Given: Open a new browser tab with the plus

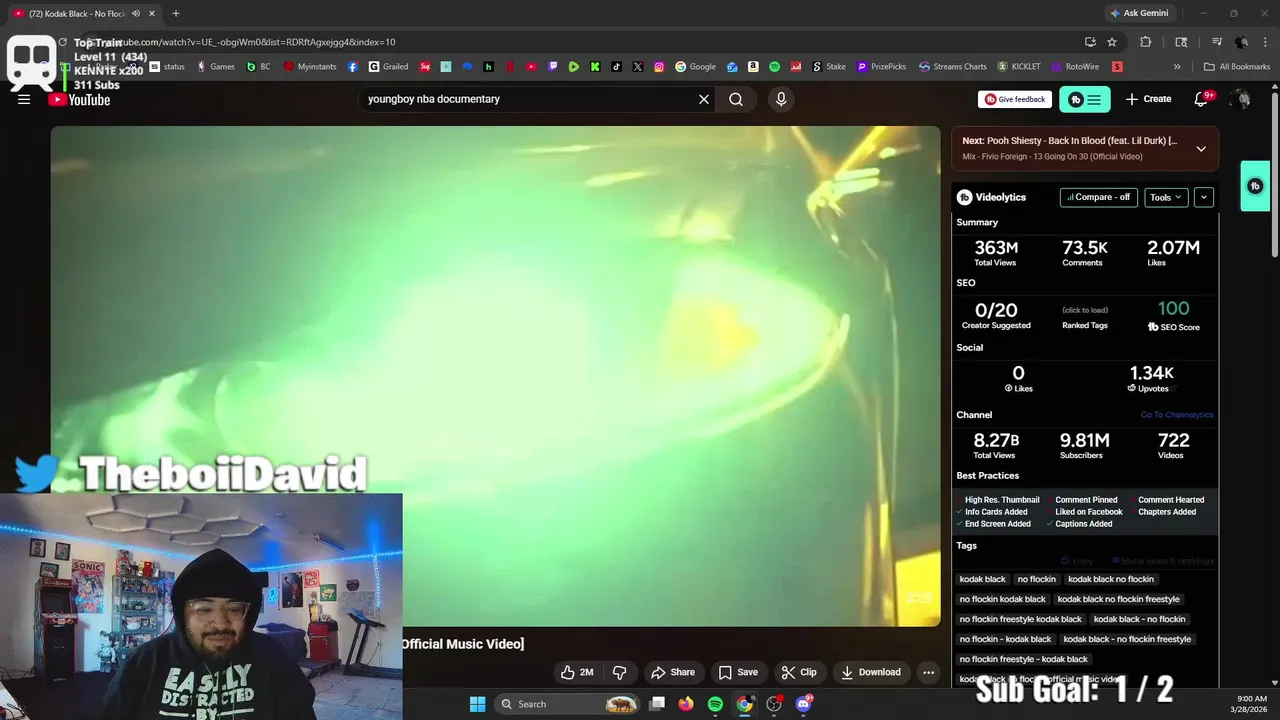Looking at the screenshot, I should tap(175, 13).
